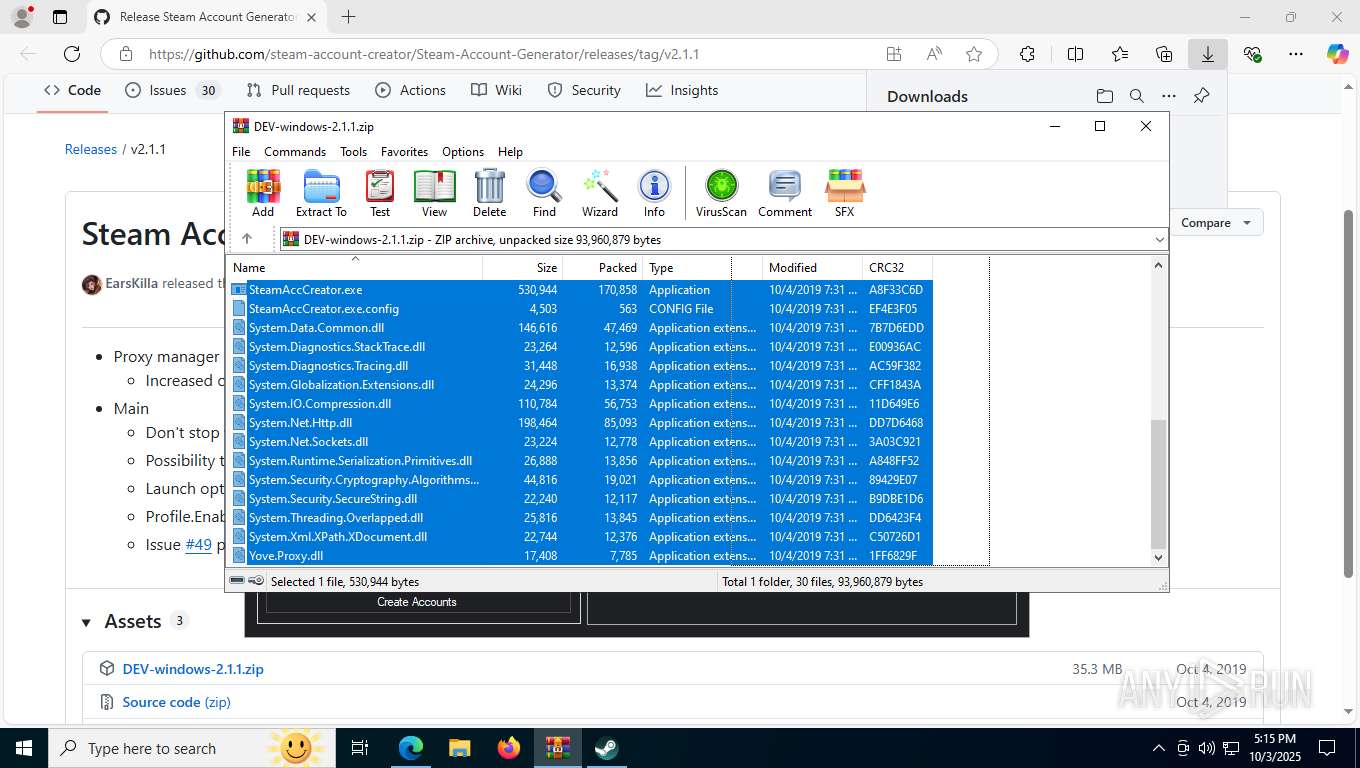Viewport: 1360px width, 768px height.
Task: Open Steam from the taskbar
Action: 606,748
